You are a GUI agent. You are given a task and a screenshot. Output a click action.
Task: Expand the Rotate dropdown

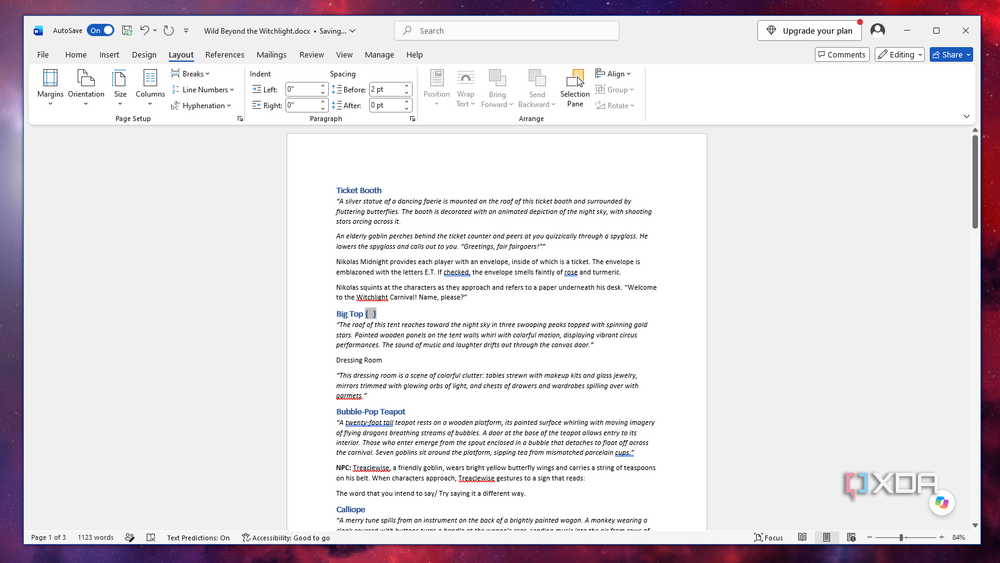[615, 106]
